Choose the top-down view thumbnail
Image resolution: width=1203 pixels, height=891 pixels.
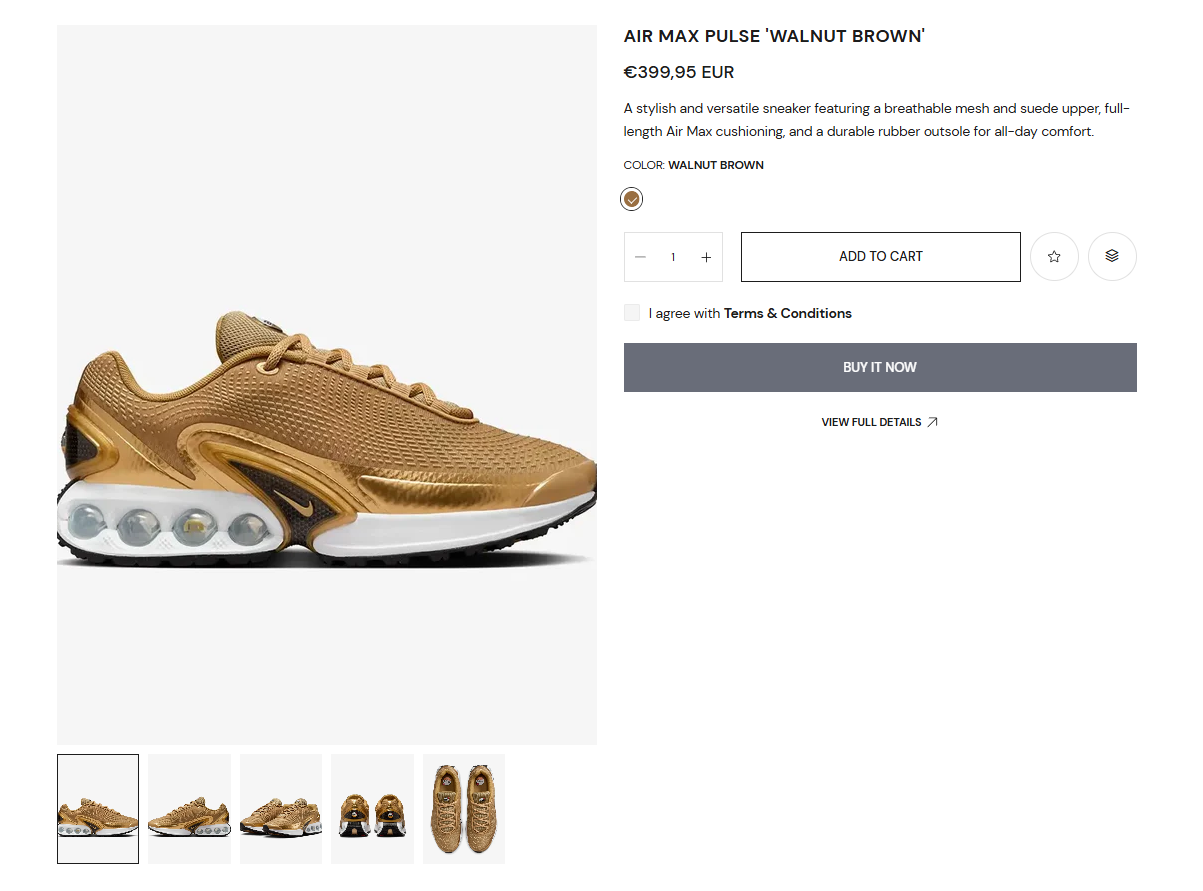464,809
